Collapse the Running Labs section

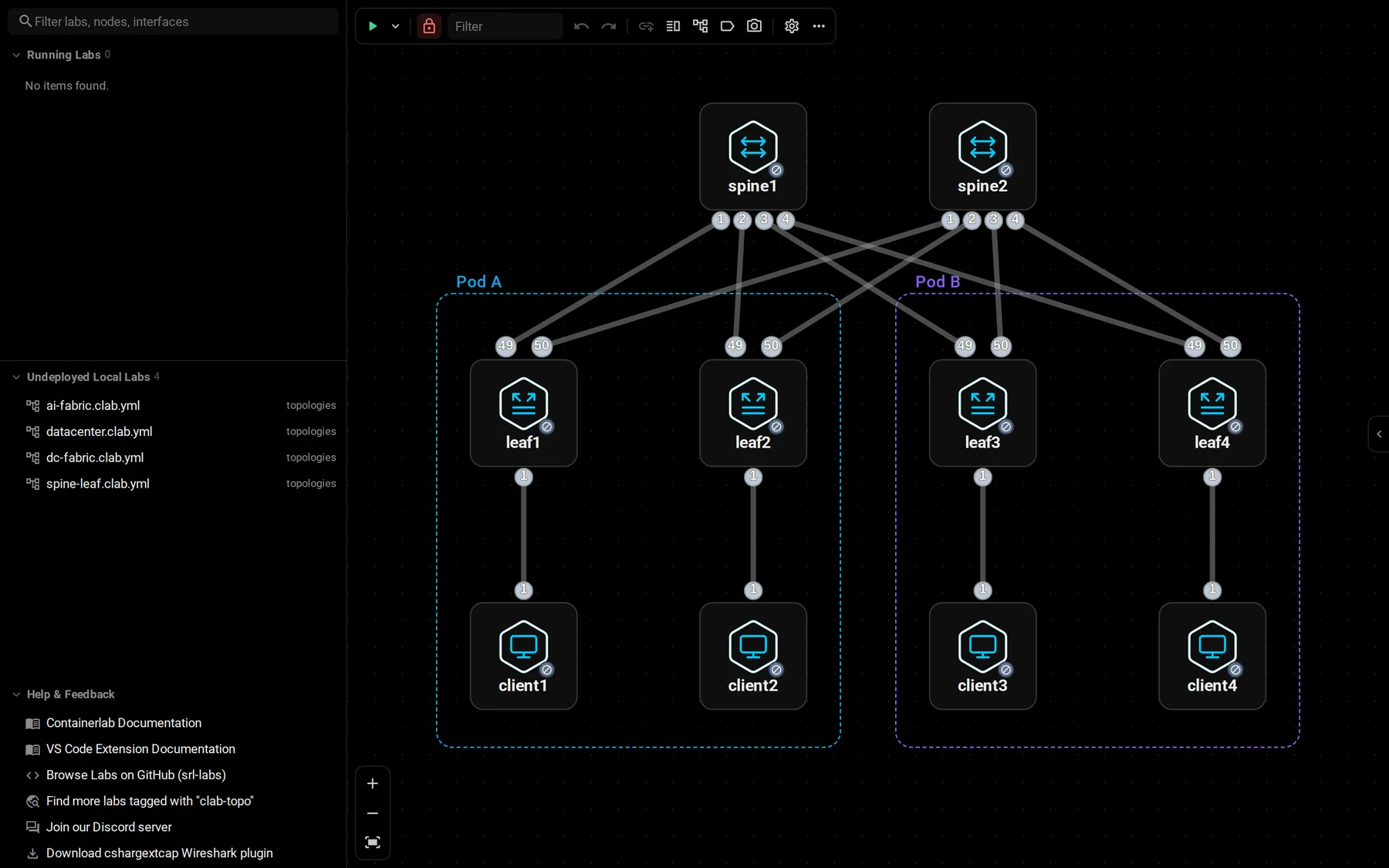[16, 55]
